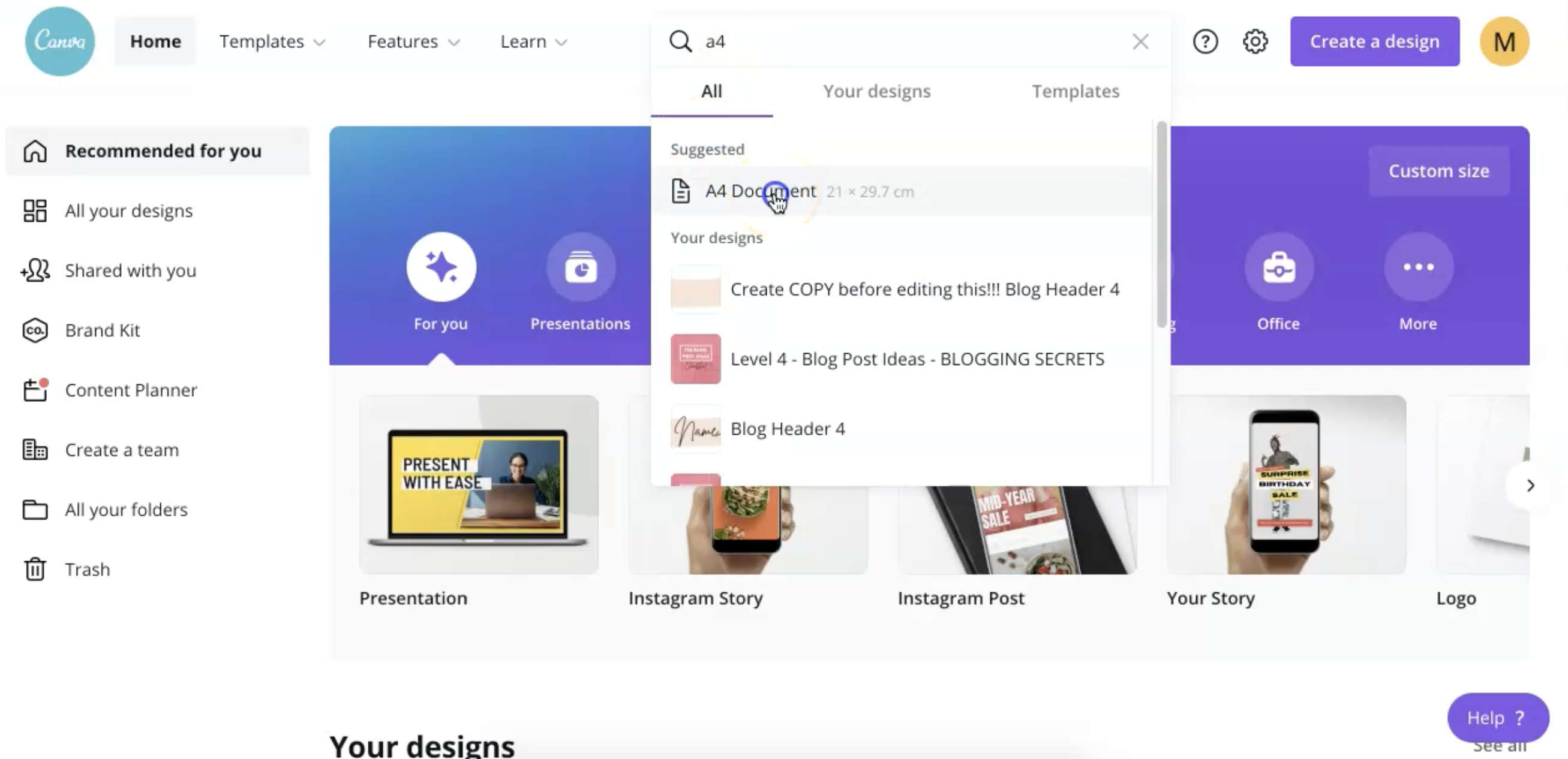Screen dimensions: 1568x759
Task: Click the Custom size button
Action: (x=1439, y=171)
